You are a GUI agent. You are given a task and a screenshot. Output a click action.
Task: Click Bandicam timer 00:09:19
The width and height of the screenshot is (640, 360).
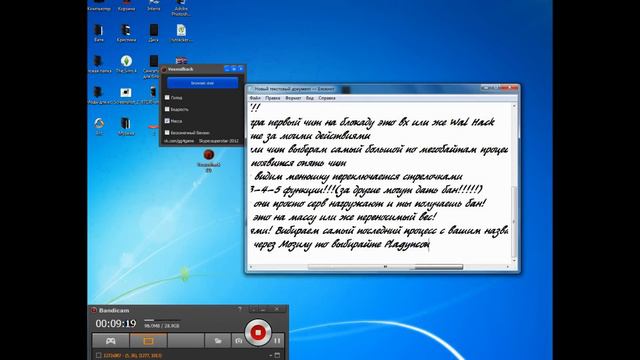click(x=116, y=324)
